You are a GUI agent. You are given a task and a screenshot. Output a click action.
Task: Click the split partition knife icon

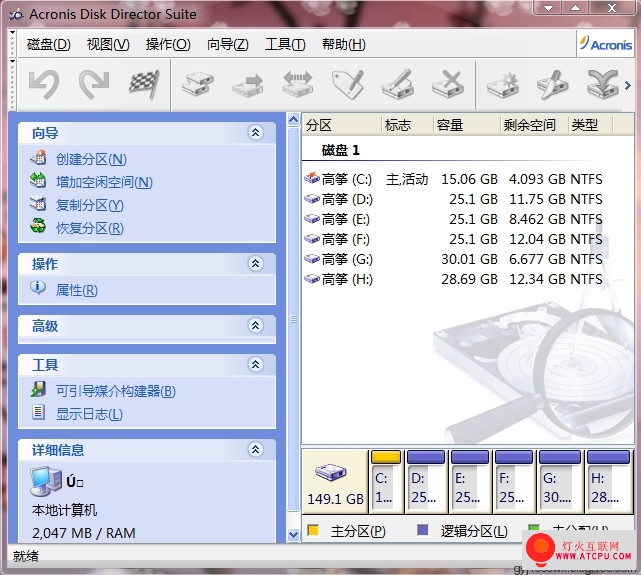pyautogui.click(x=553, y=85)
